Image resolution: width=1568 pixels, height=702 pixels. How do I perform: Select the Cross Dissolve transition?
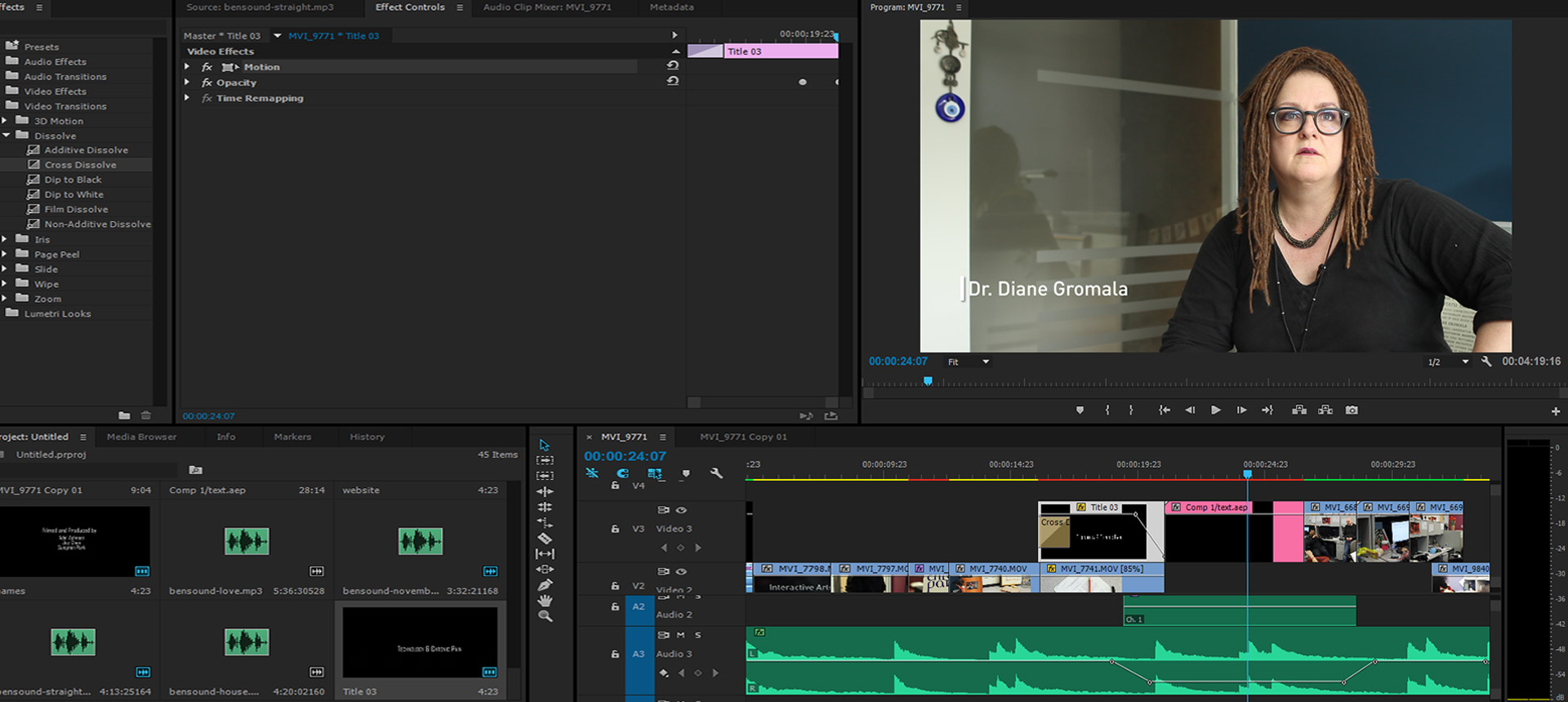coord(80,165)
